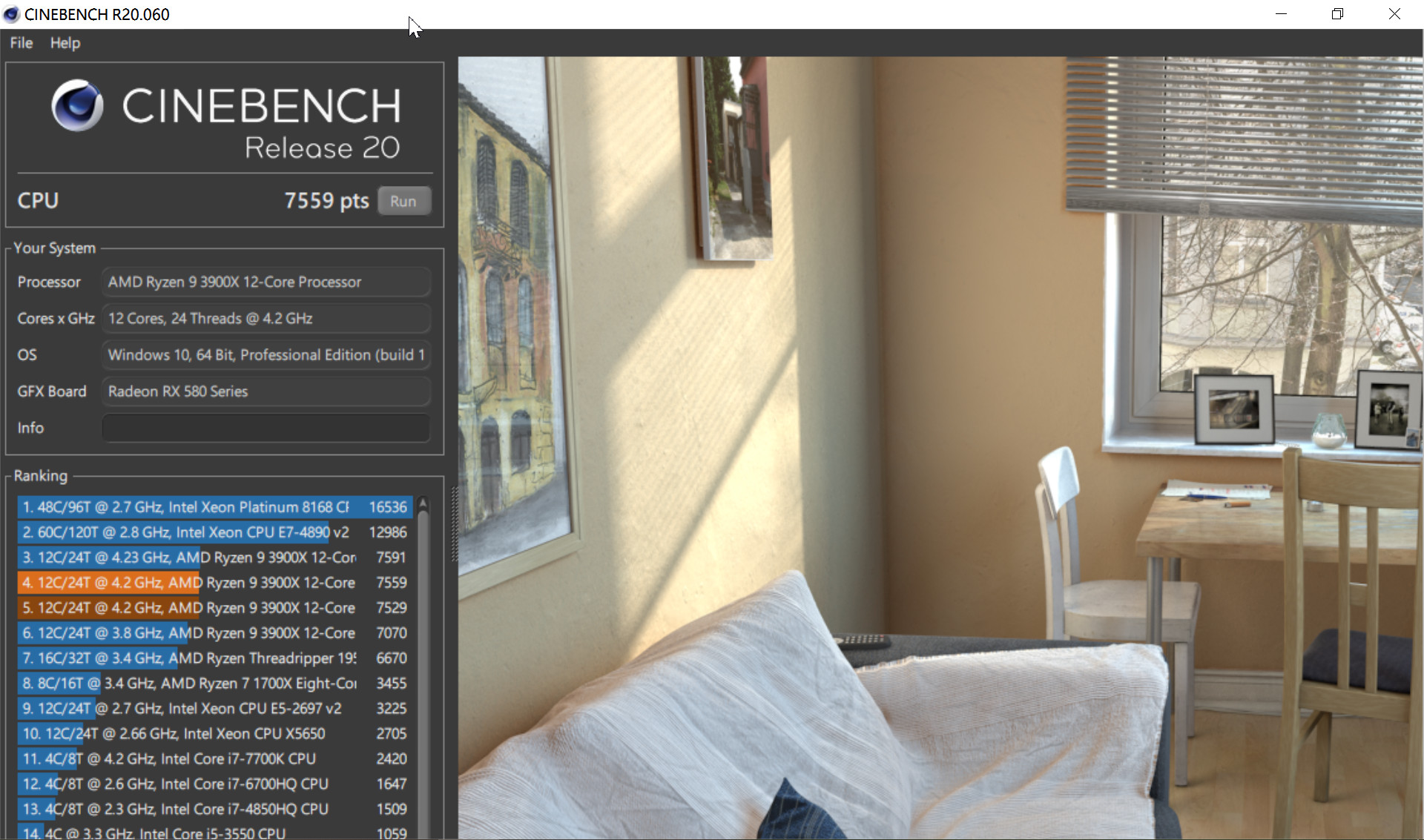The height and width of the screenshot is (840, 1424).
Task: Click the Processor name field
Action: pos(266,282)
